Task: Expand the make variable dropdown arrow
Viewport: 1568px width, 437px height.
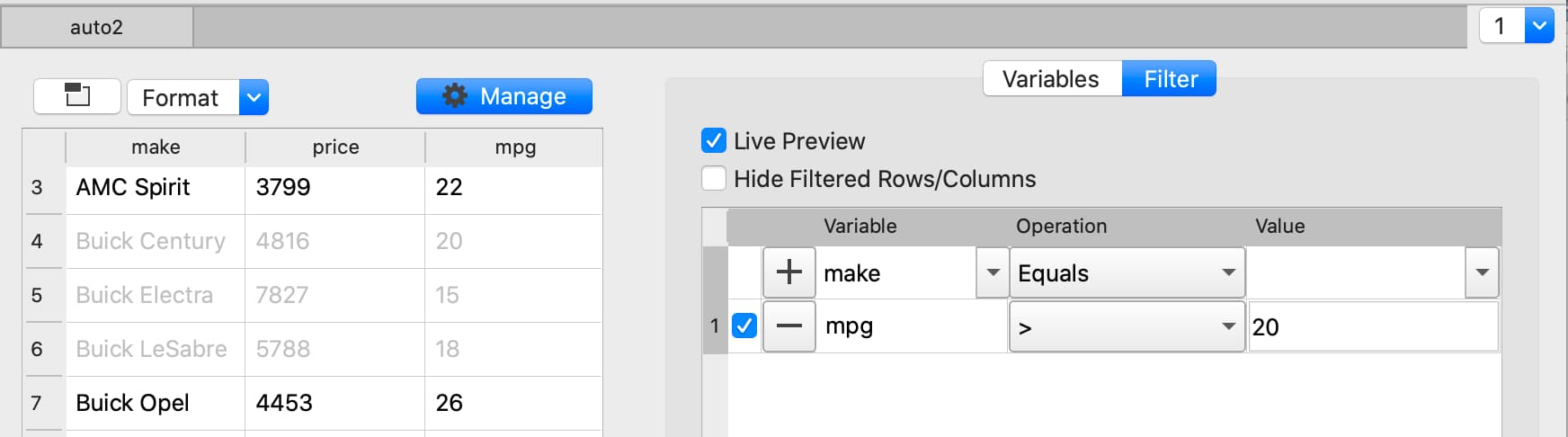Action: [993, 272]
